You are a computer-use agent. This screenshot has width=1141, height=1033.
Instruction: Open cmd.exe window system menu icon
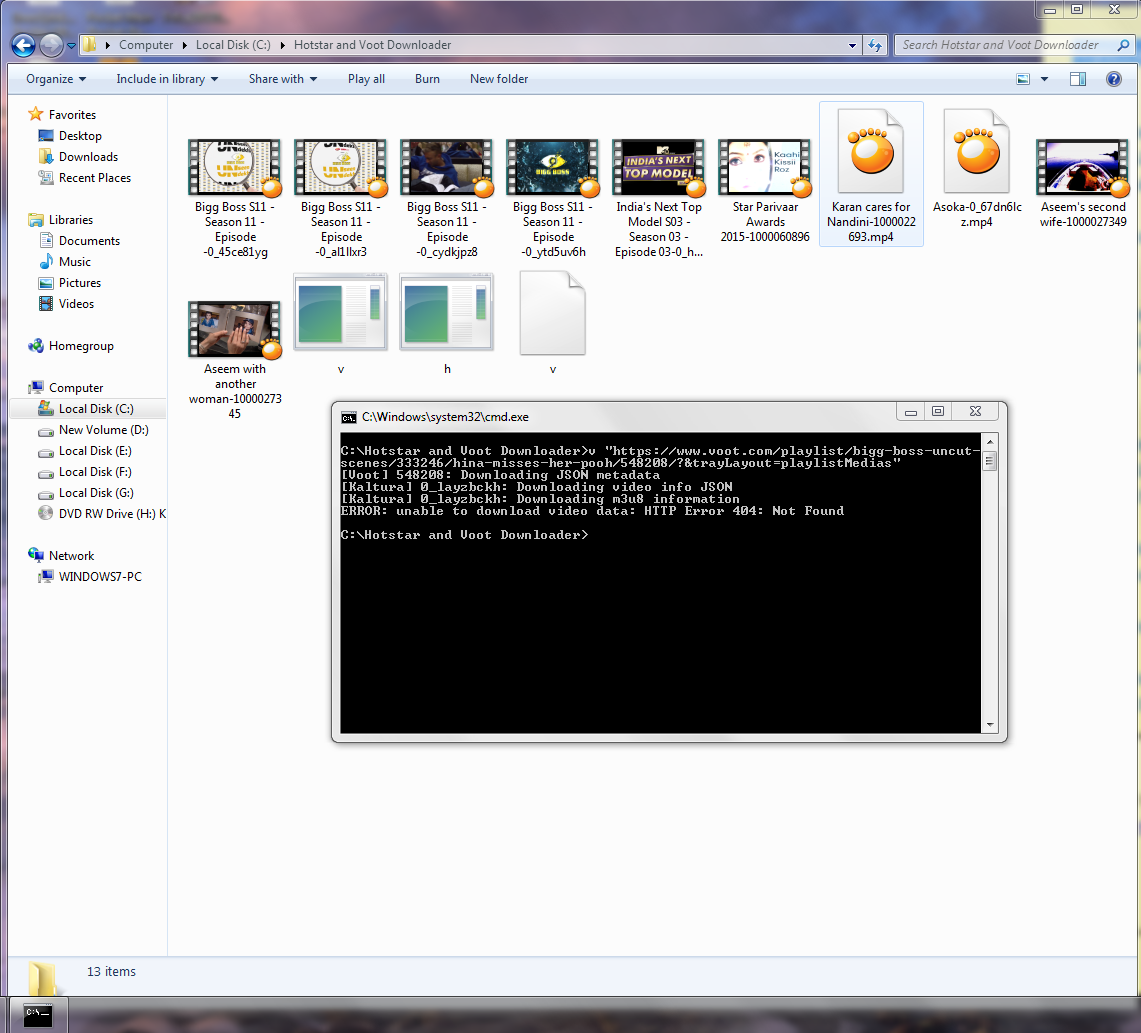pyautogui.click(x=349, y=418)
